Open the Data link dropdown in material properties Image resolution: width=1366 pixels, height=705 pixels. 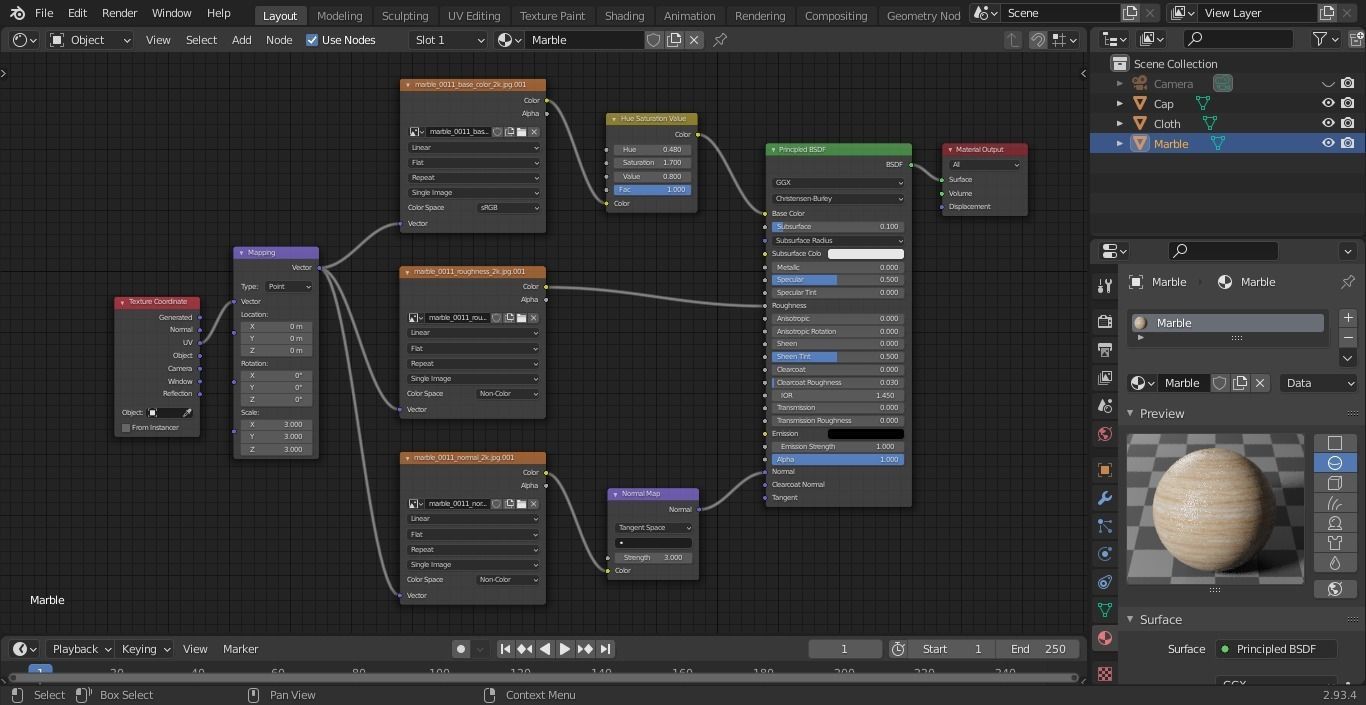pos(1319,383)
